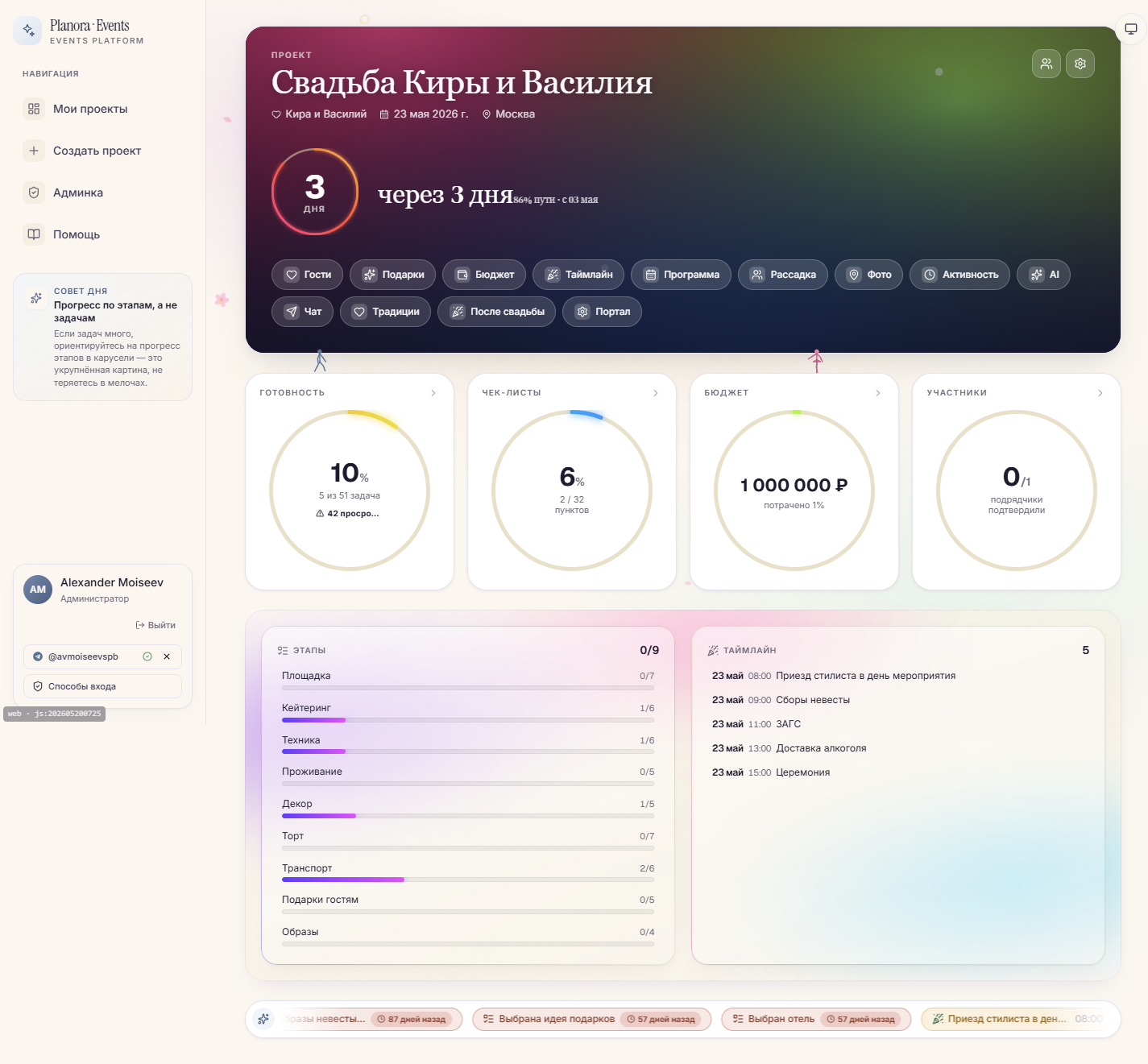The width and height of the screenshot is (1148, 1064).
Task: Click the Этапы list icon
Action: (x=283, y=650)
